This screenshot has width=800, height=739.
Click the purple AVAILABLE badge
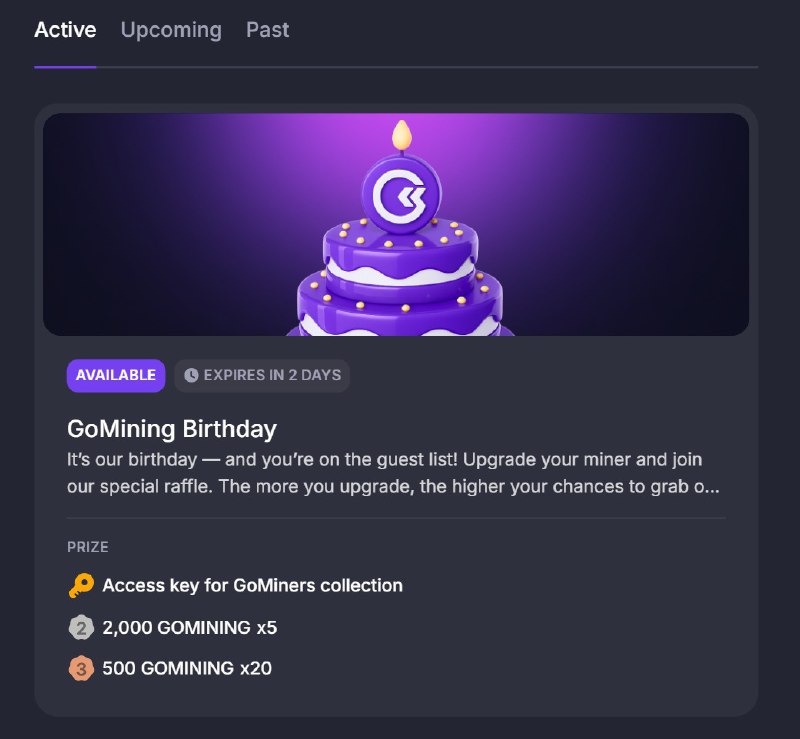tap(116, 376)
